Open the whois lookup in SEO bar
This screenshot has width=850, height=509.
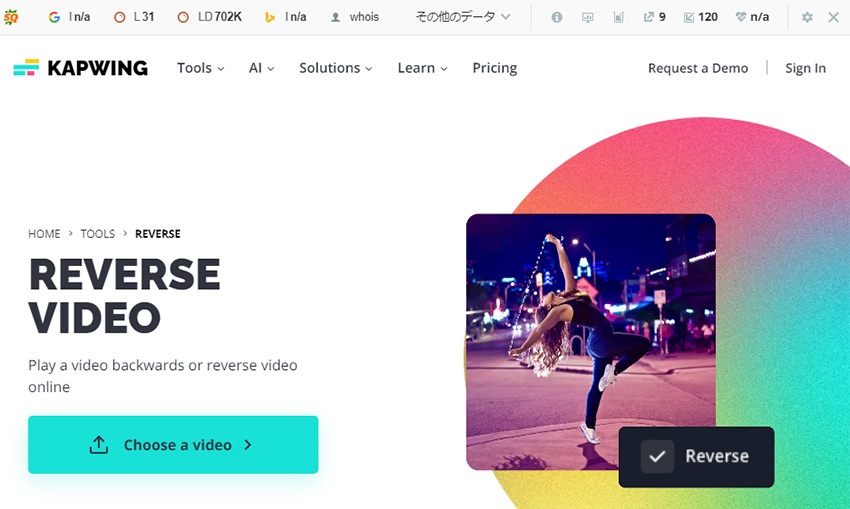click(355, 17)
